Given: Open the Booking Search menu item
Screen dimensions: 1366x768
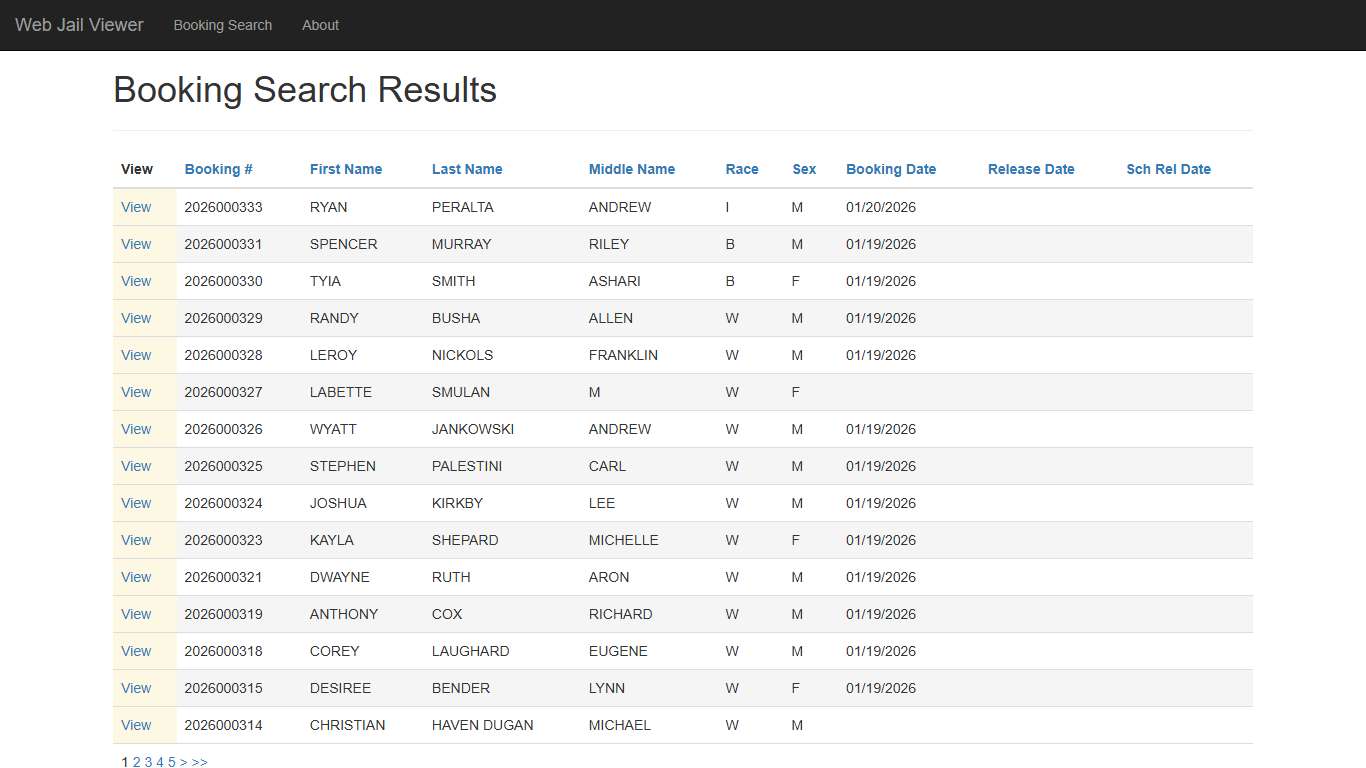Looking at the screenshot, I should (222, 25).
